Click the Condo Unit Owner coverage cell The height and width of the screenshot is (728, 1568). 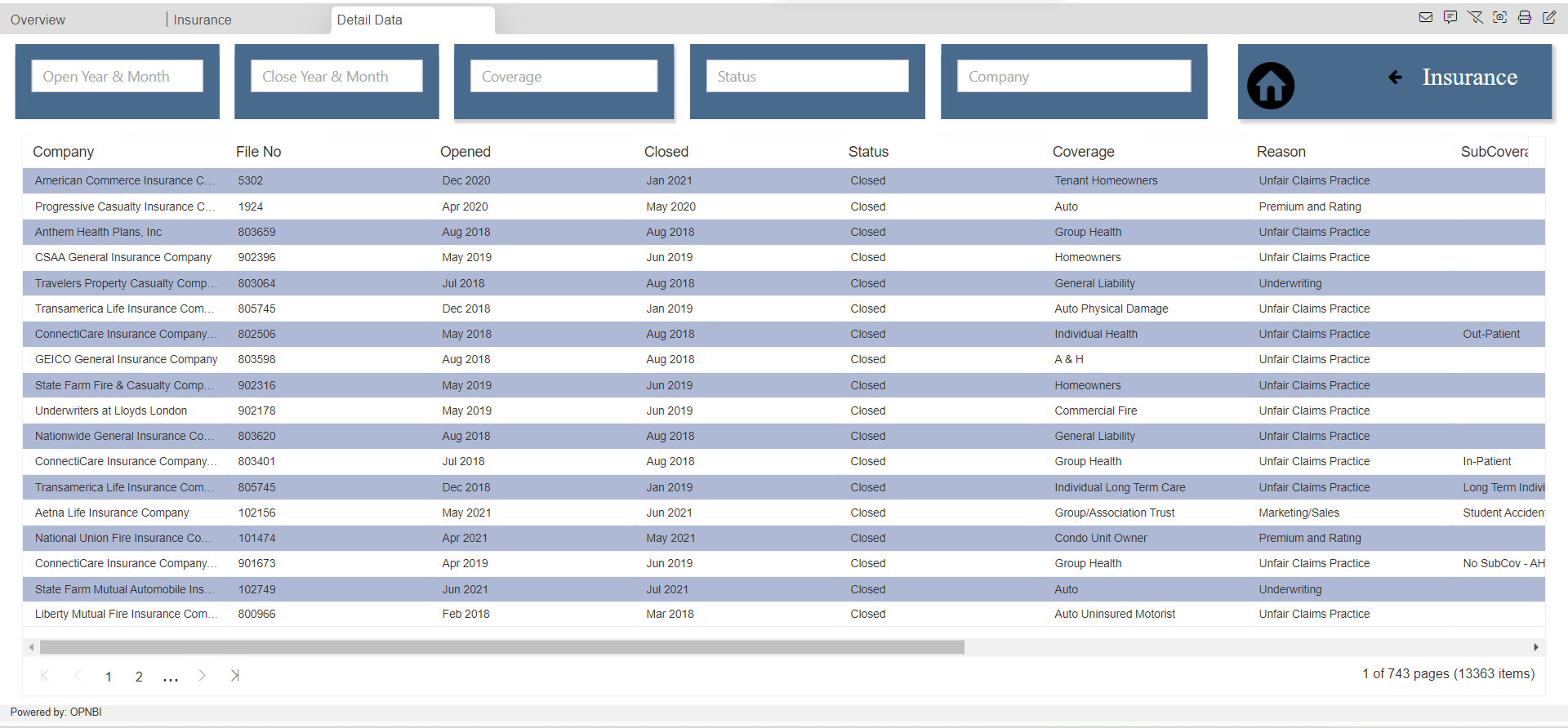coord(1101,538)
